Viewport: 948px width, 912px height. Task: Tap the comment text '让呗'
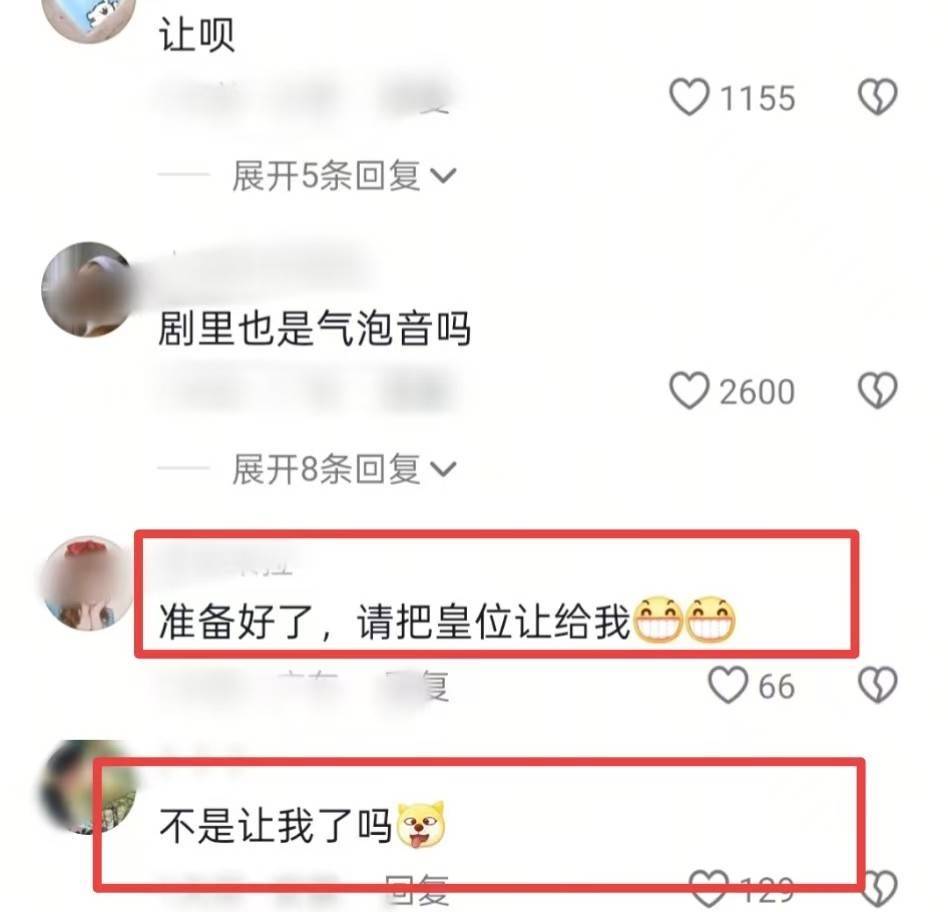[196, 34]
